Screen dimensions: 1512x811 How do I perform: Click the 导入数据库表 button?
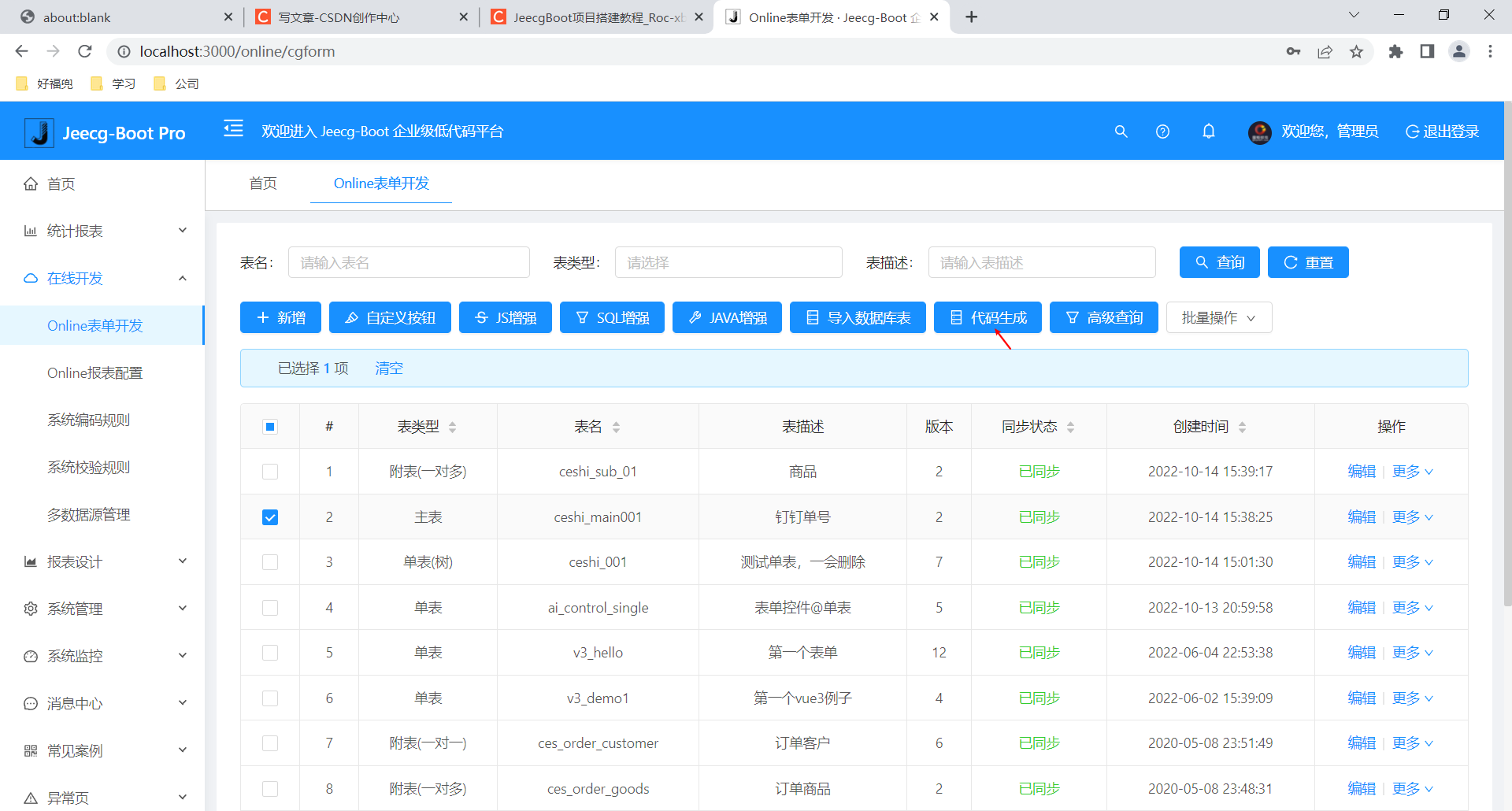pyautogui.click(x=858, y=317)
